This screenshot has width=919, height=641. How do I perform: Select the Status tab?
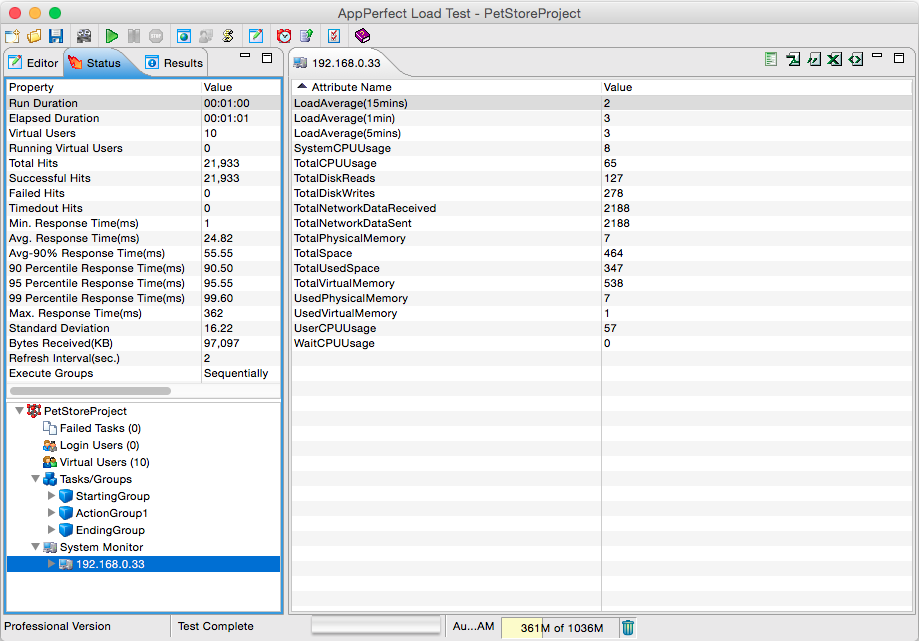click(x=95, y=63)
